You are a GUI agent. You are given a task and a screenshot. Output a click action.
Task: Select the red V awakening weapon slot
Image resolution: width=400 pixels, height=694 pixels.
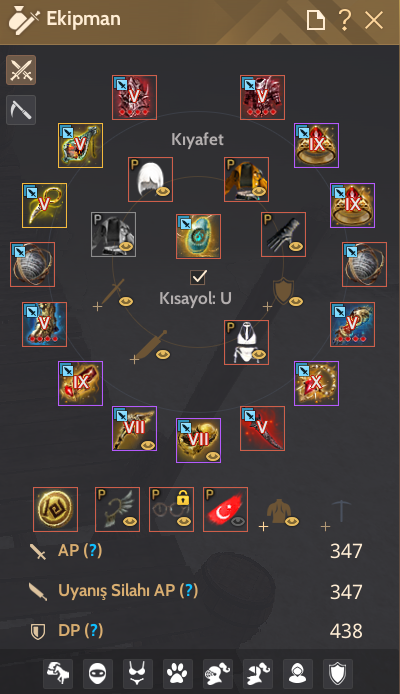coord(262,428)
